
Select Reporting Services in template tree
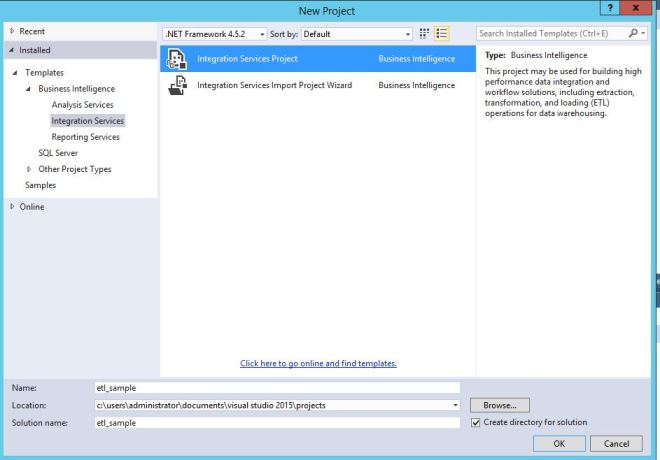(x=85, y=137)
